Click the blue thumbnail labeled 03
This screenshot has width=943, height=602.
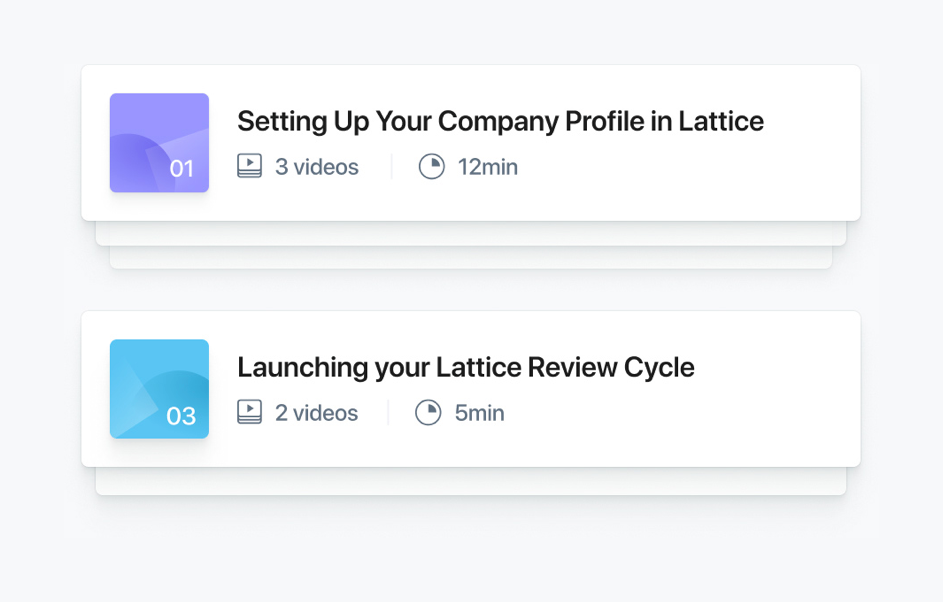pyautogui.click(x=158, y=388)
